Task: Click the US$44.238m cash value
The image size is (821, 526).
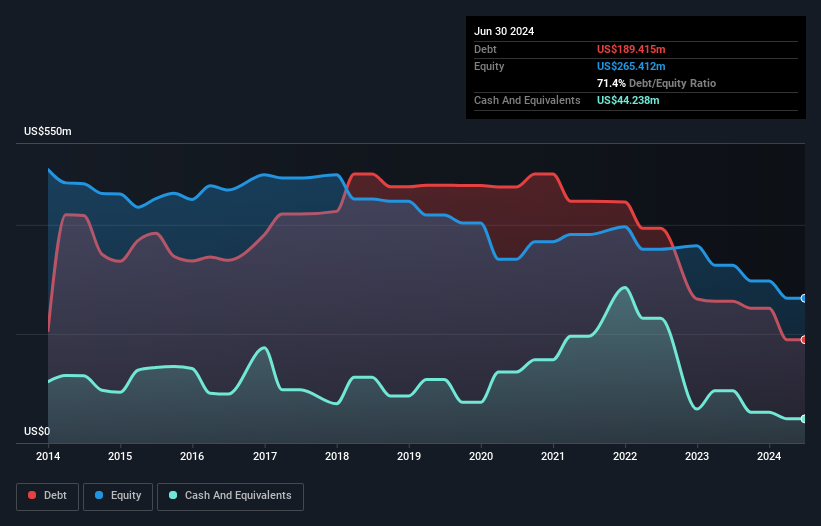Action: (628, 100)
